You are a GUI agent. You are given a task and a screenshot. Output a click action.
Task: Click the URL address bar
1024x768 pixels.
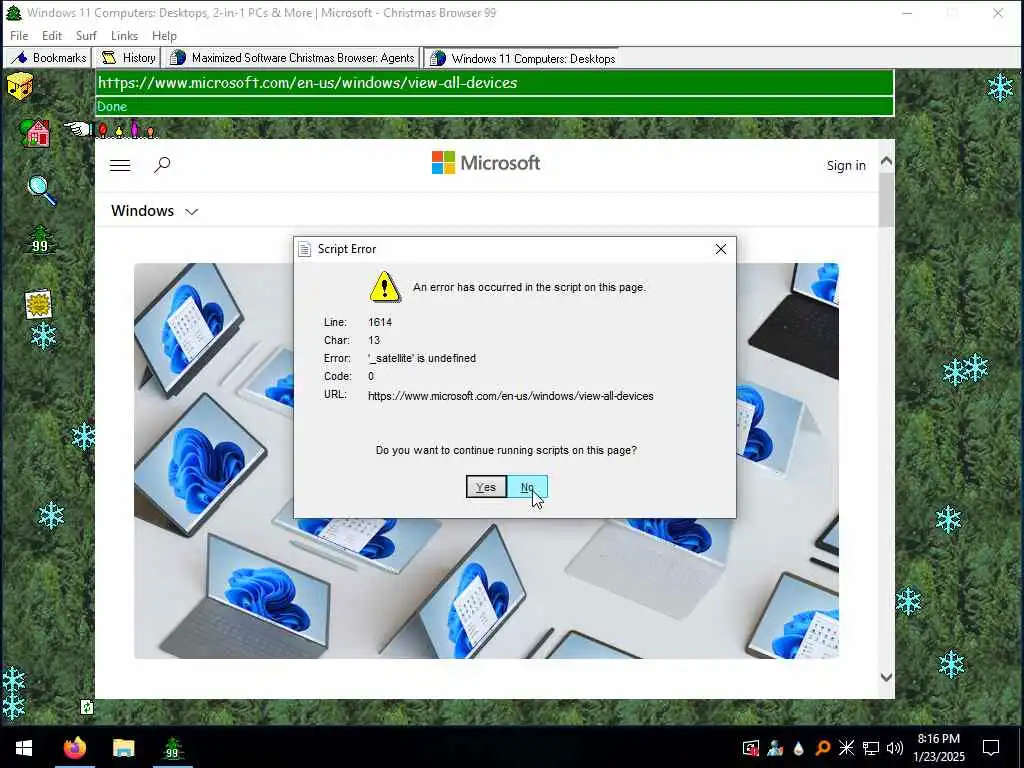click(494, 83)
